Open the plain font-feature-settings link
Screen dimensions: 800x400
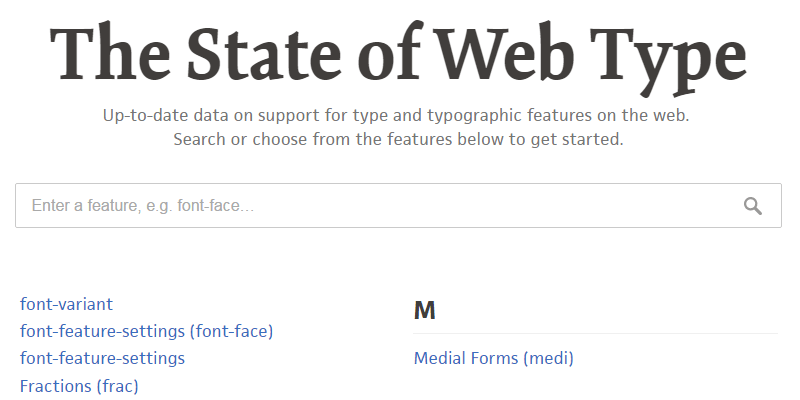[x=102, y=358]
